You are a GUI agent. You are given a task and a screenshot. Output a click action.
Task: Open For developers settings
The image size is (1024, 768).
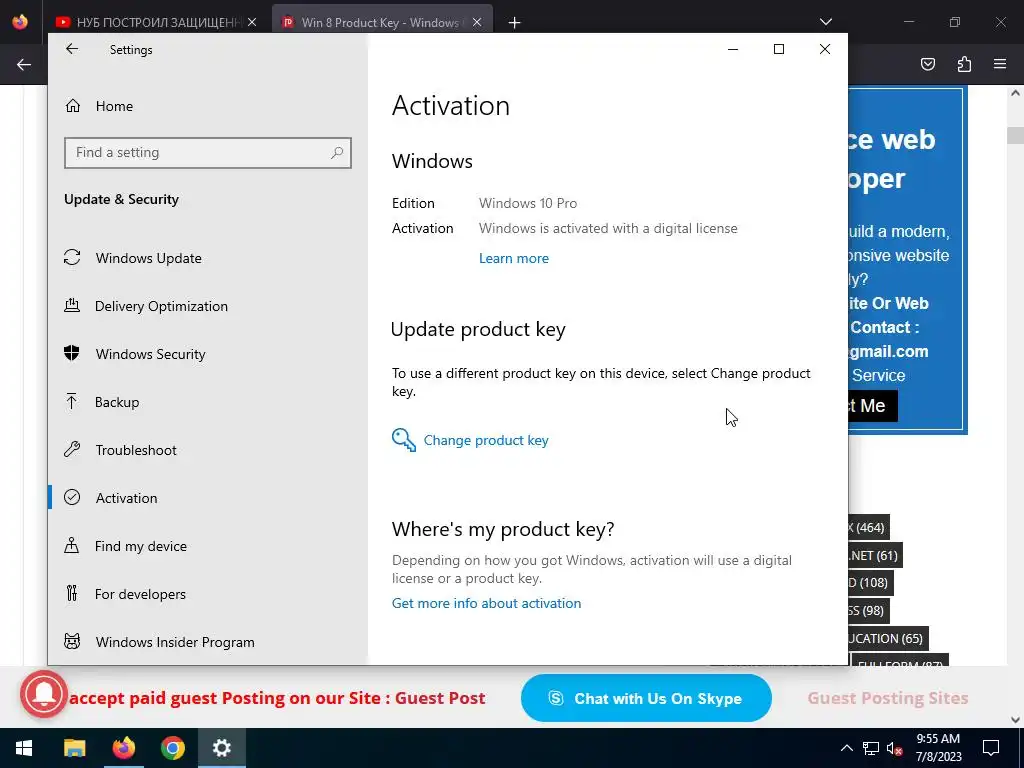click(125, 594)
